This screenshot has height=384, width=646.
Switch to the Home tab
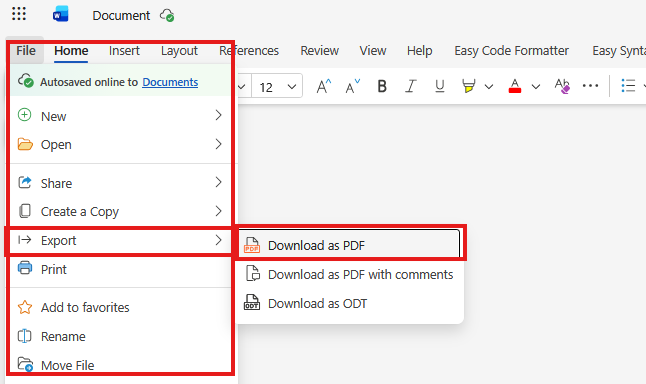(71, 51)
